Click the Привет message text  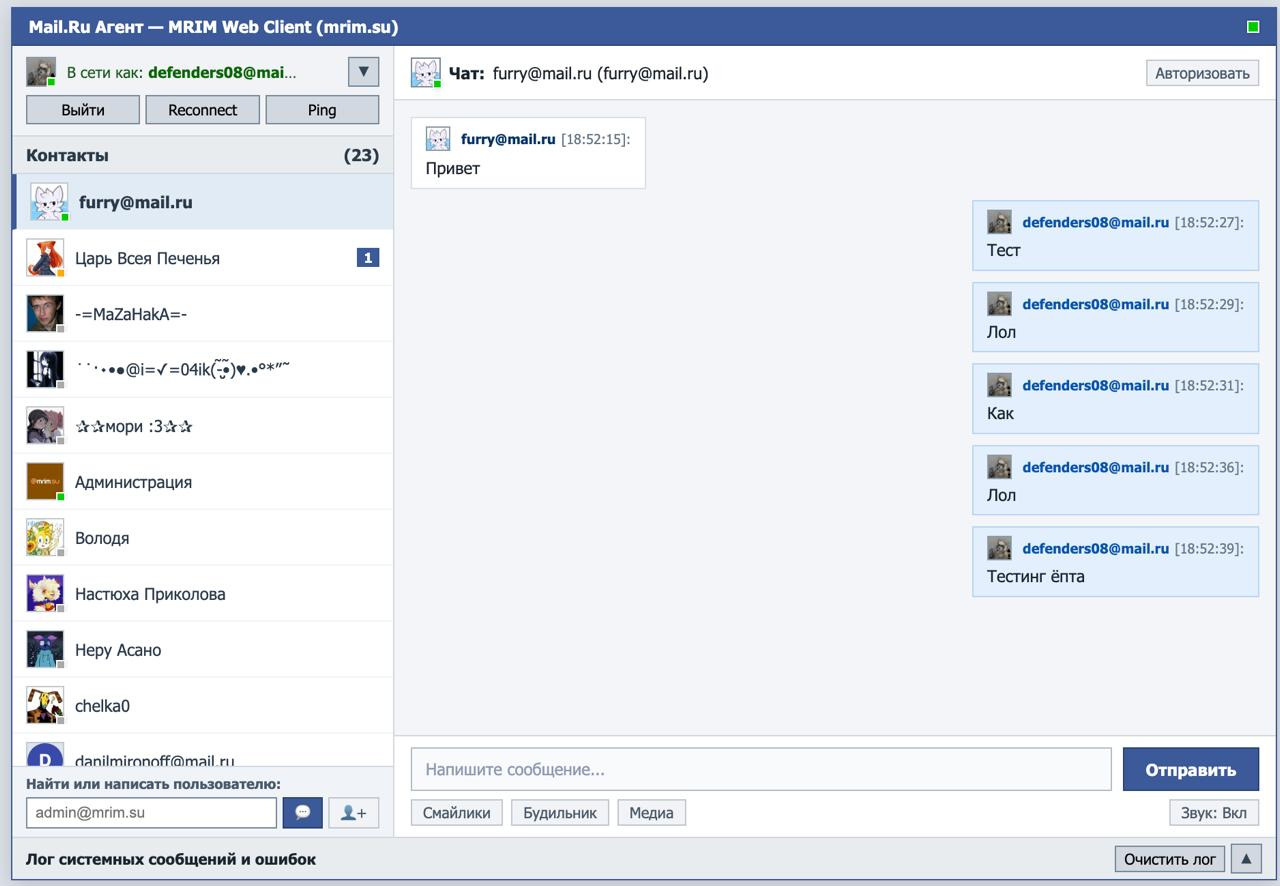point(453,168)
